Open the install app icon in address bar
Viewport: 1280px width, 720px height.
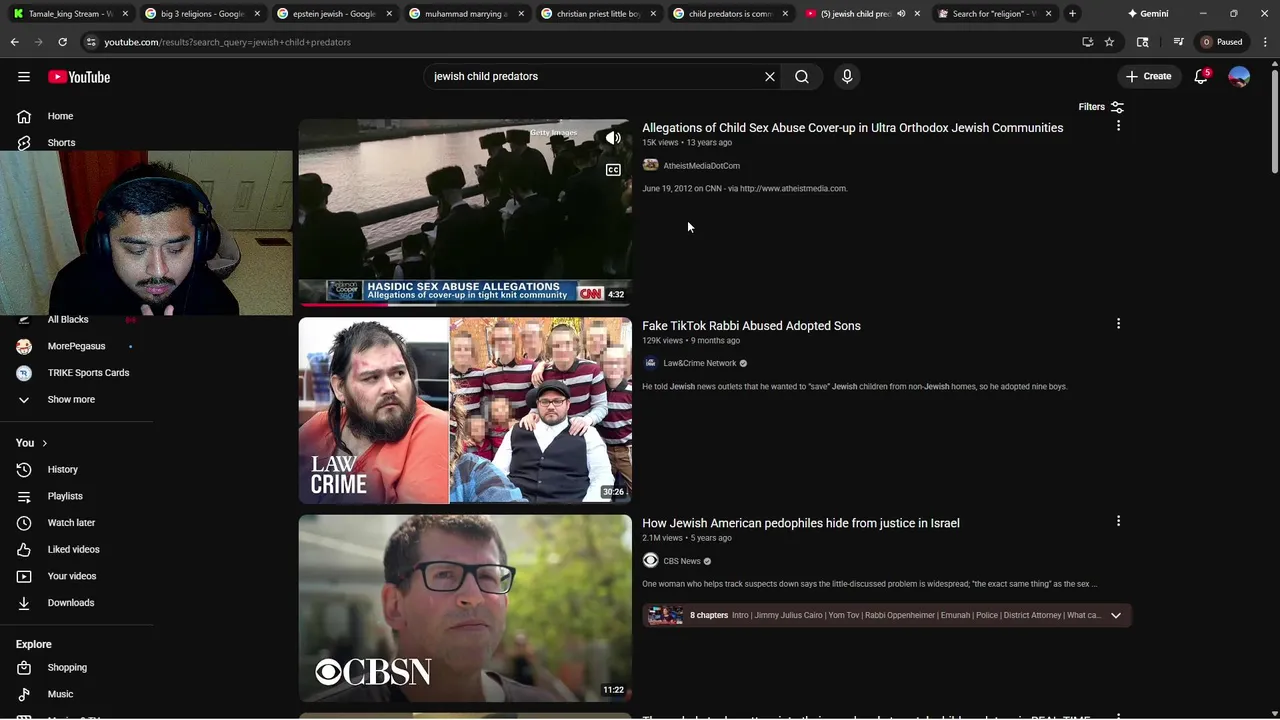coord(1087,42)
